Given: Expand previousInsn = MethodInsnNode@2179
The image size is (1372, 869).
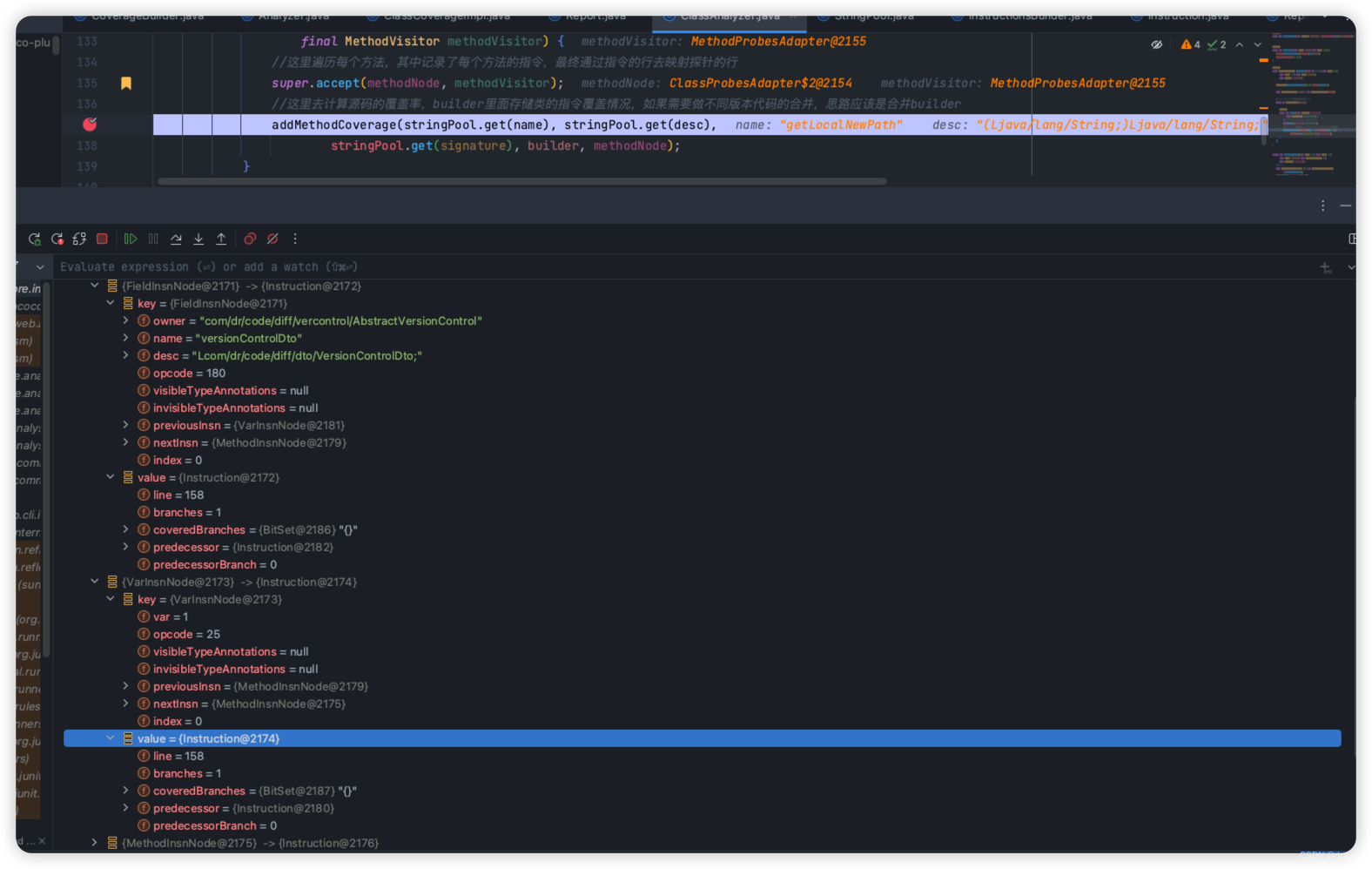Looking at the screenshot, I should (126, 686).
